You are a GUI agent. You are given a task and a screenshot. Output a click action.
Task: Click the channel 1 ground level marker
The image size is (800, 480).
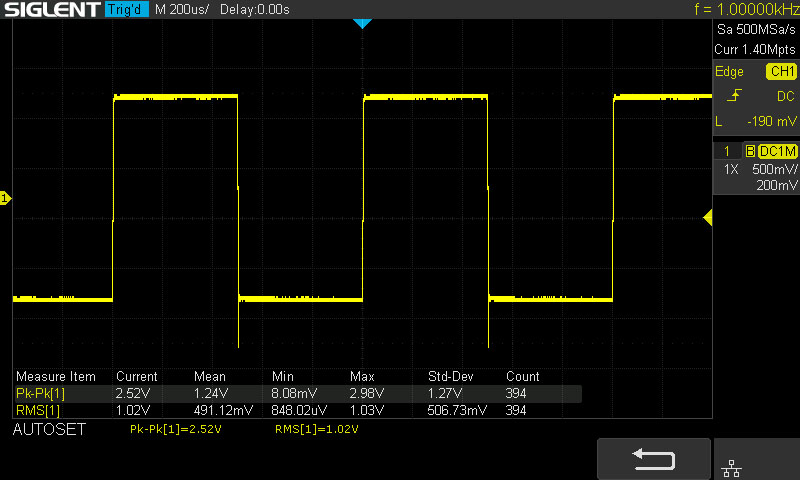pyautogui.click(x=5, y=198)
